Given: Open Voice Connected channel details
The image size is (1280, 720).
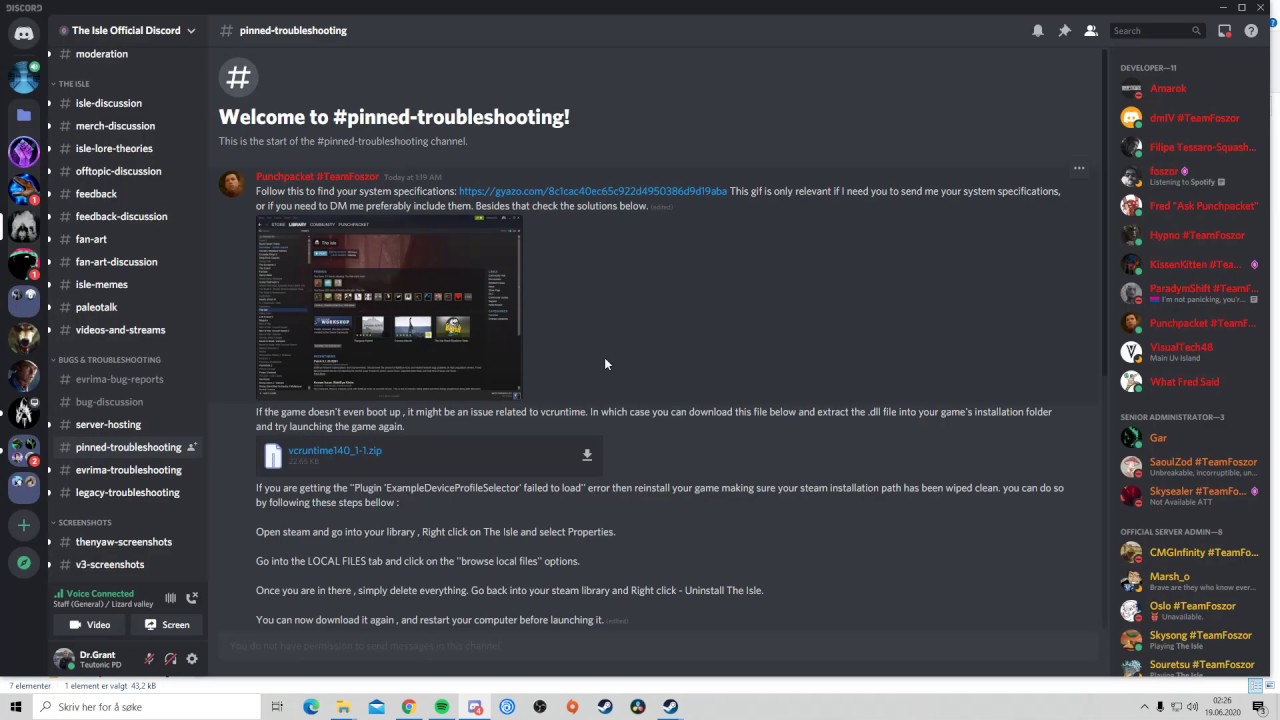Looking at the screenshot, I should tap(105, 598).
